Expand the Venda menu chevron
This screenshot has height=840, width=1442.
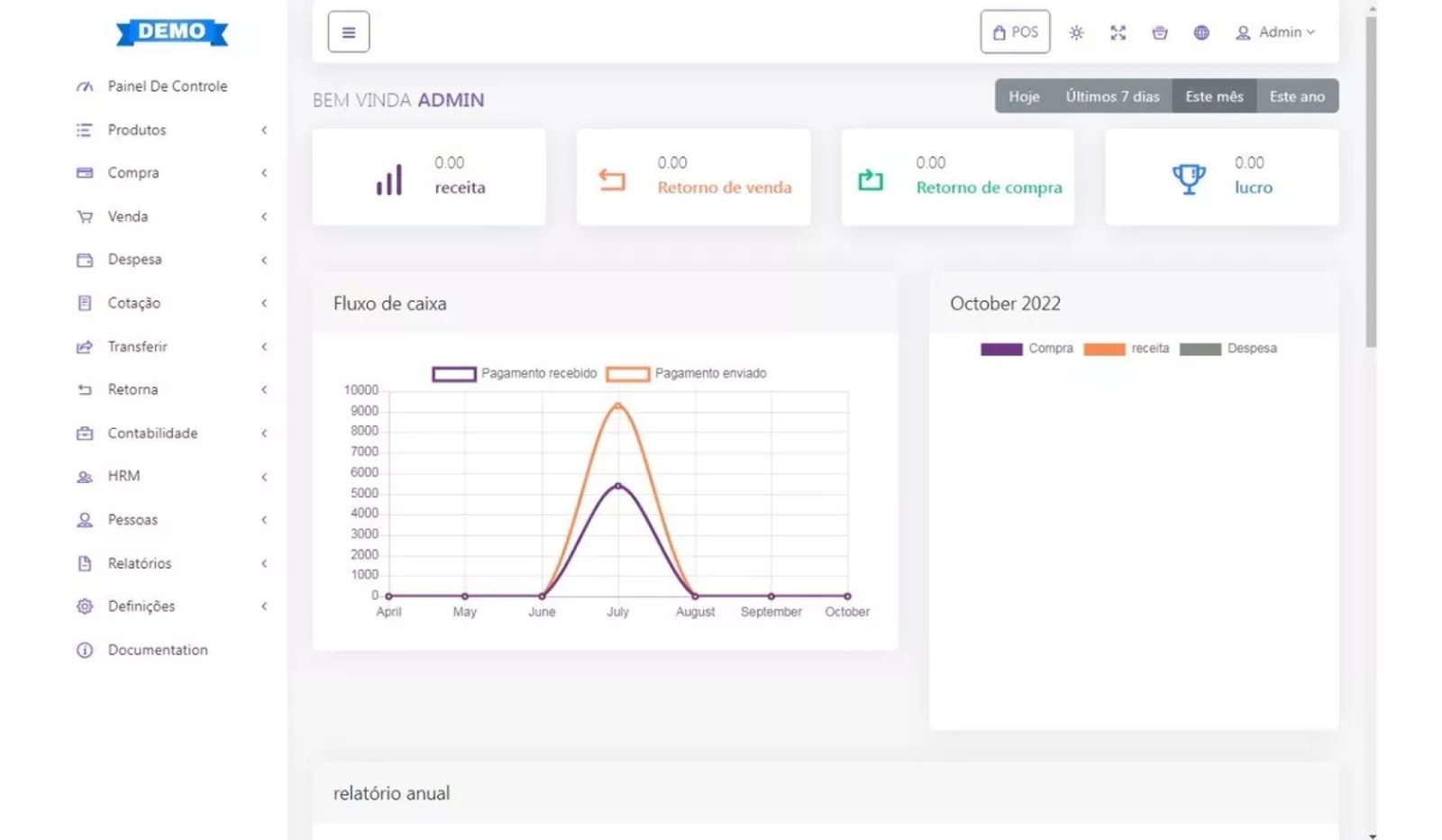click(264, 216)
